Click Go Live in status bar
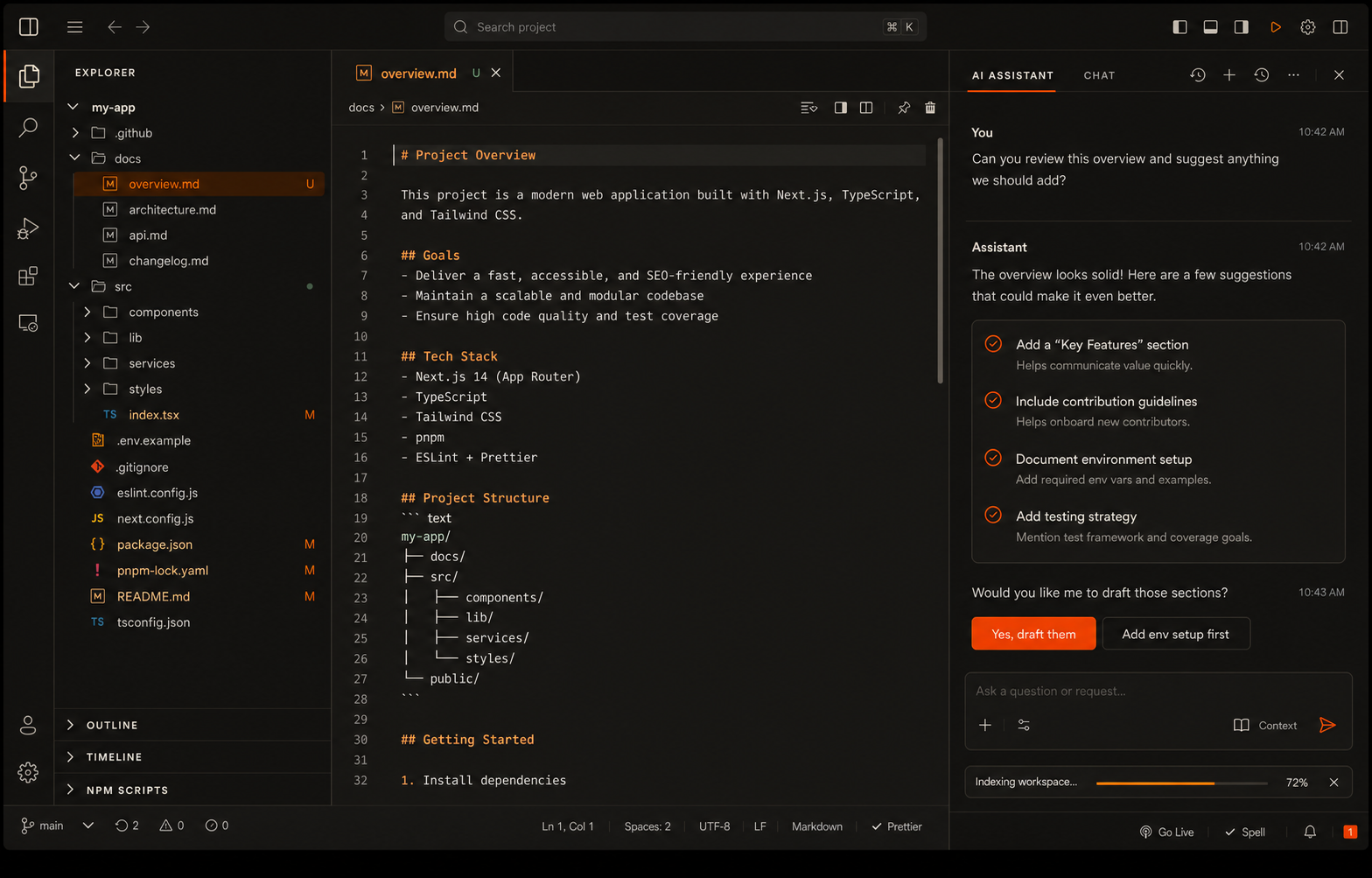Screen dimensions: 1372x878 [1166, 832]
